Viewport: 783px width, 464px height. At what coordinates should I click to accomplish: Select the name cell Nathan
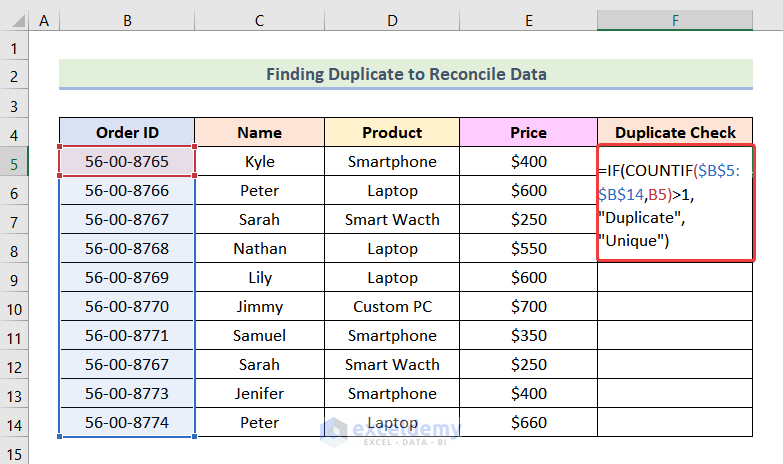pos(259,248)
